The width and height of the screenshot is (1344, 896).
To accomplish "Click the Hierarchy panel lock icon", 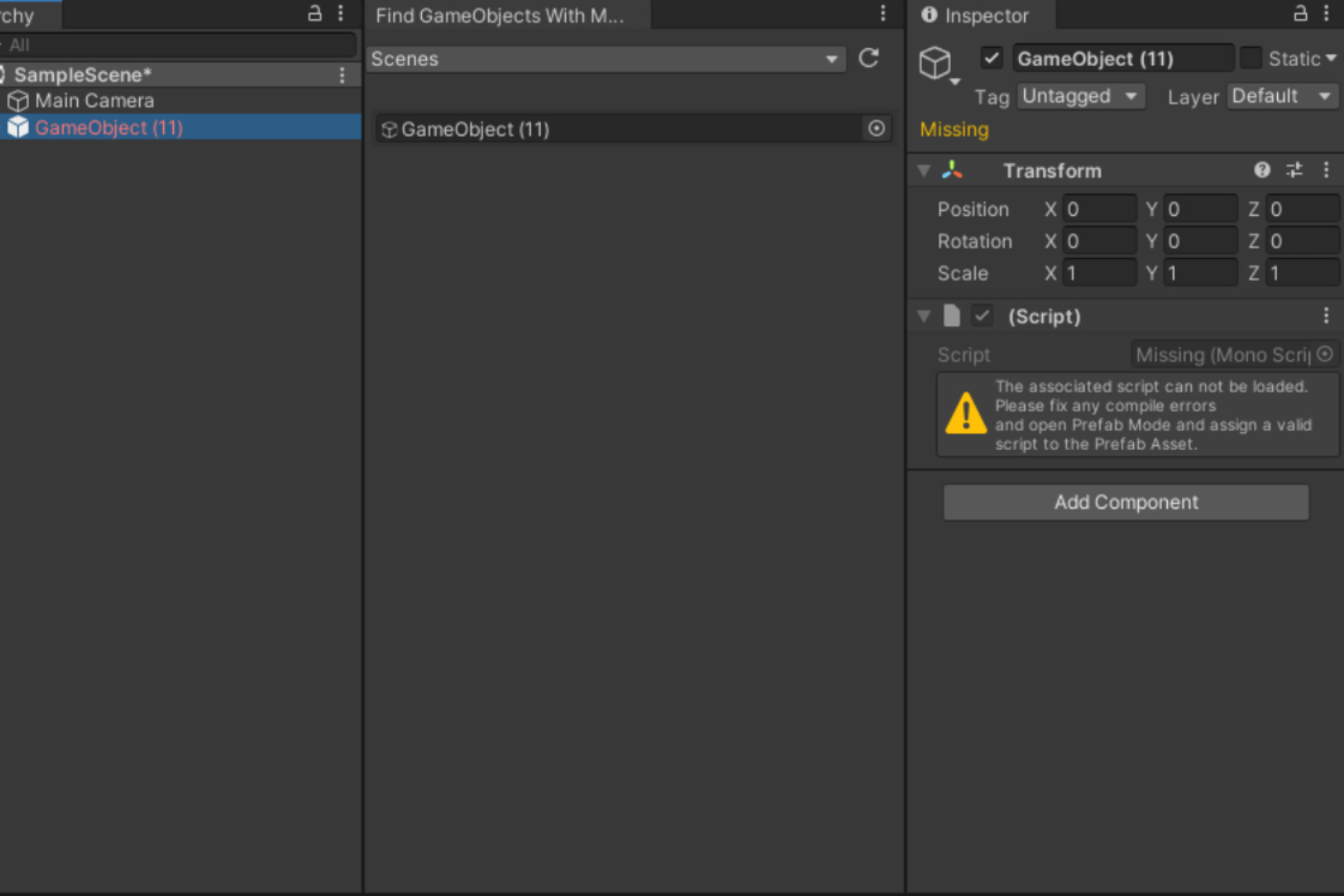I will coord(314,14).
